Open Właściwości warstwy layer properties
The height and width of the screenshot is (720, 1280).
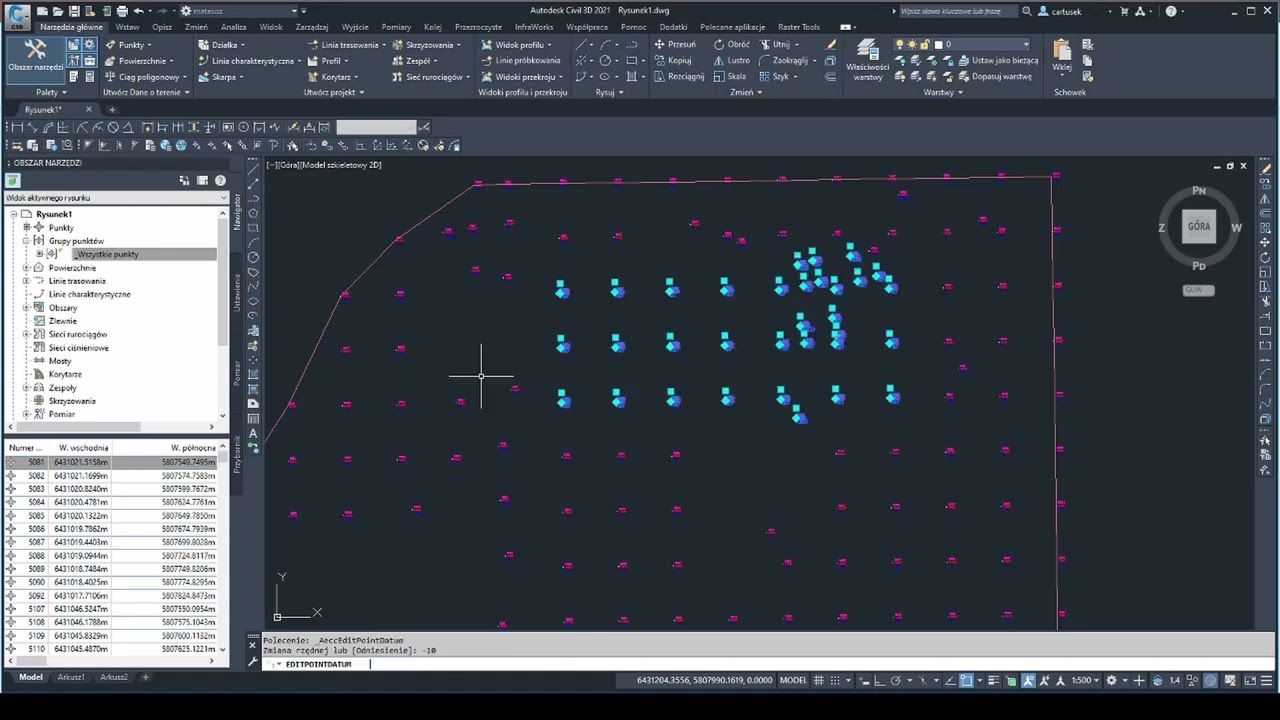[x=868, y=62]
